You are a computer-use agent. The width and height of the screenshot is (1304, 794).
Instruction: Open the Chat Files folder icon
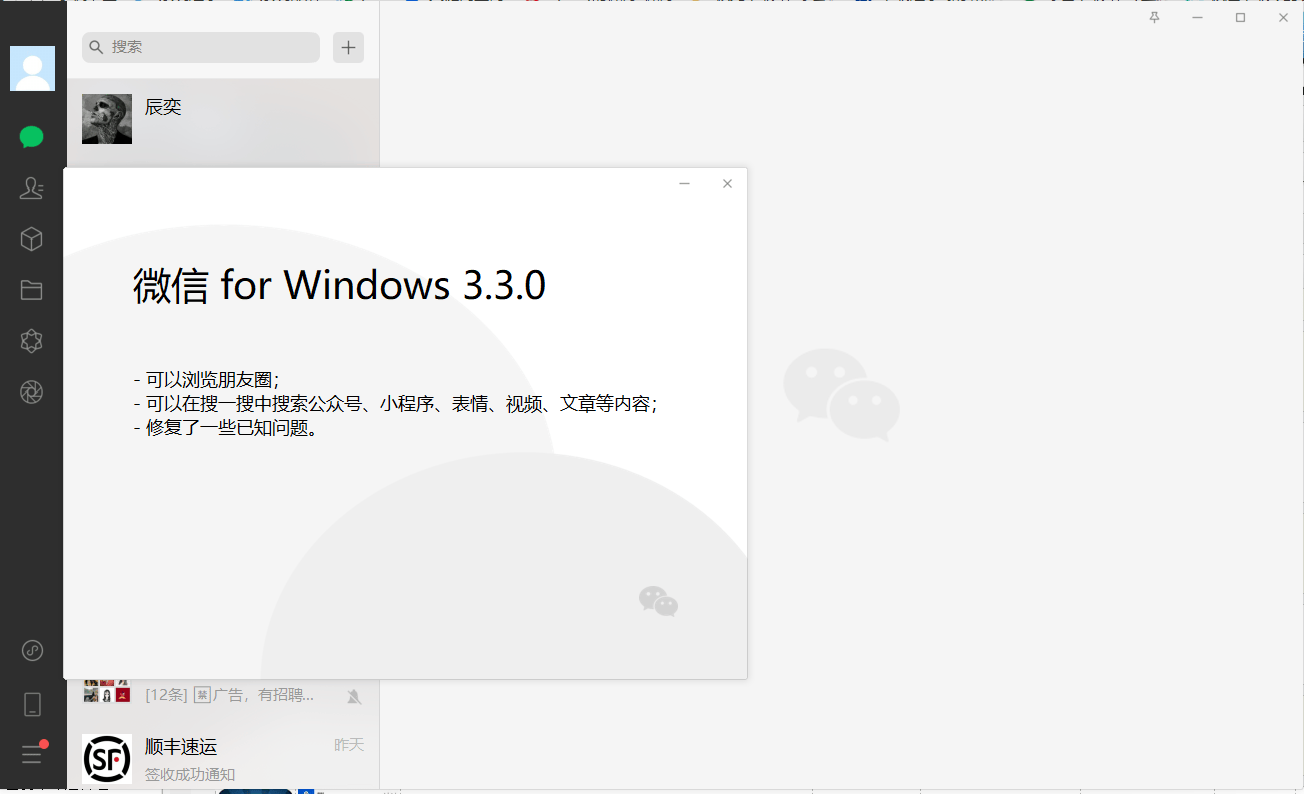31,290
